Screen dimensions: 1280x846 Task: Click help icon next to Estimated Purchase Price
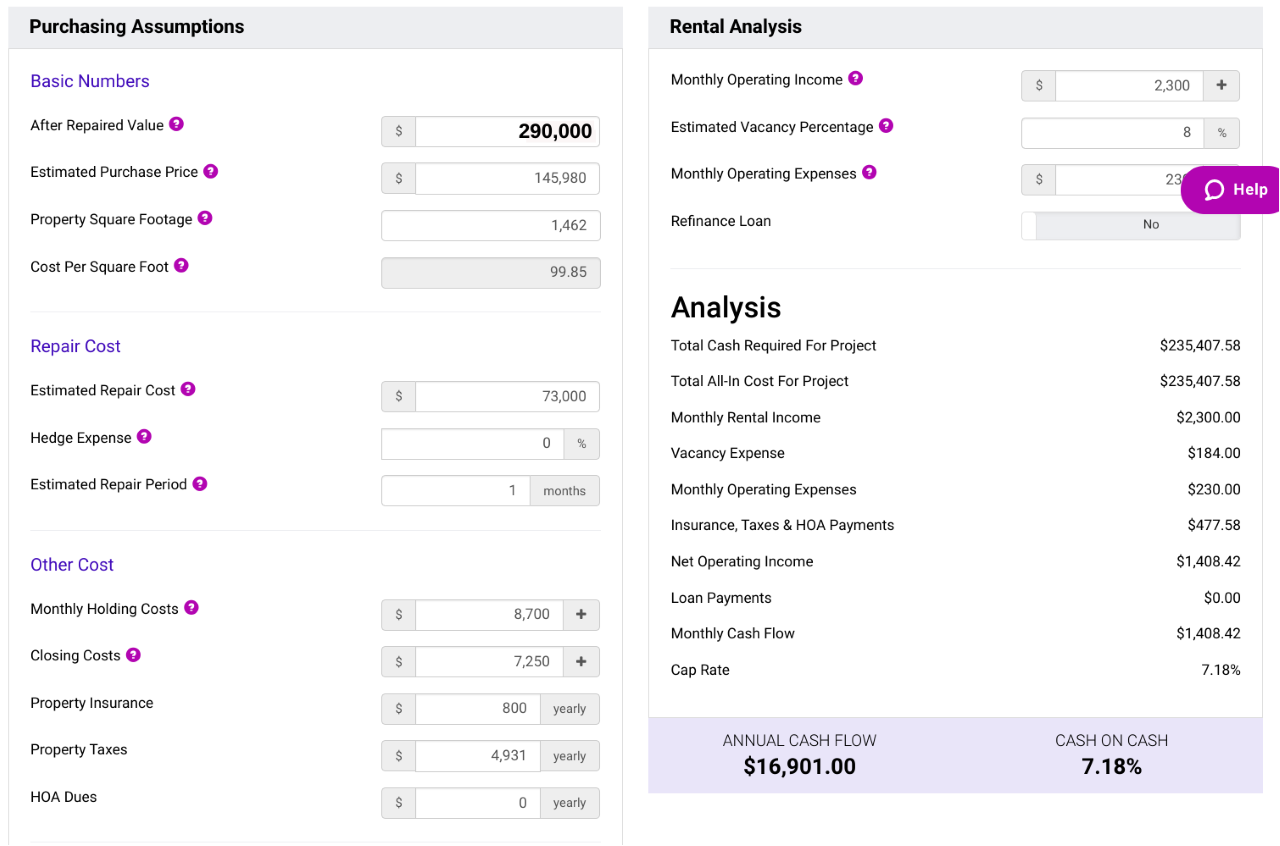click(x=210, y=171)
